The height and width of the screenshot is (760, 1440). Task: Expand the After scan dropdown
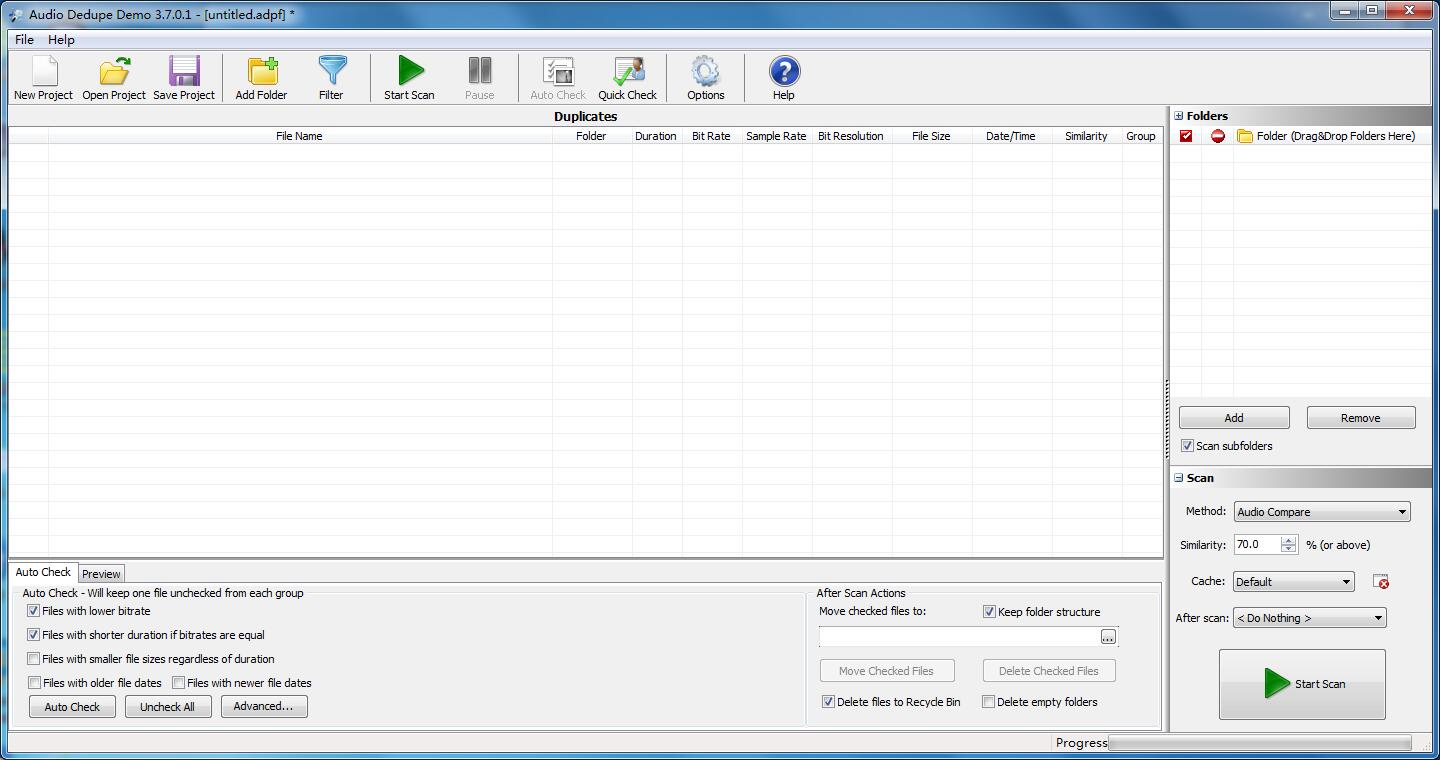click(x=1309, y=618)
